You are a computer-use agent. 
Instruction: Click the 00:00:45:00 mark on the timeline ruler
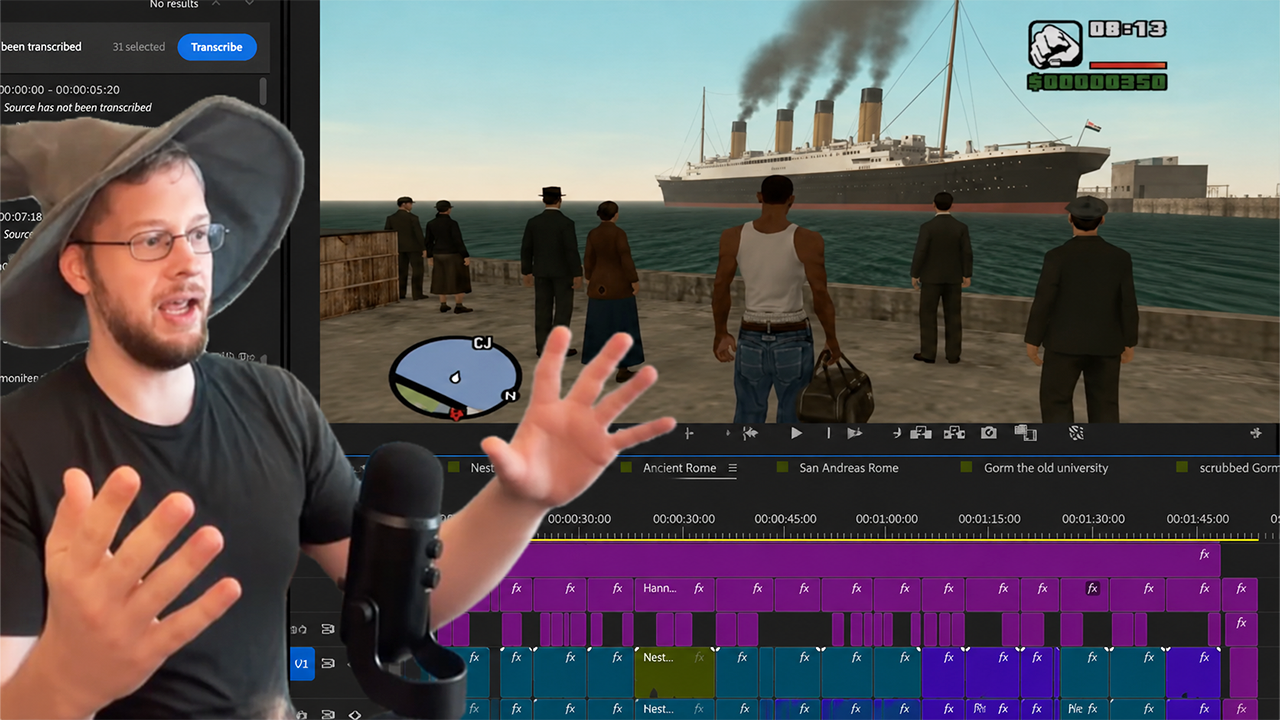785,519
